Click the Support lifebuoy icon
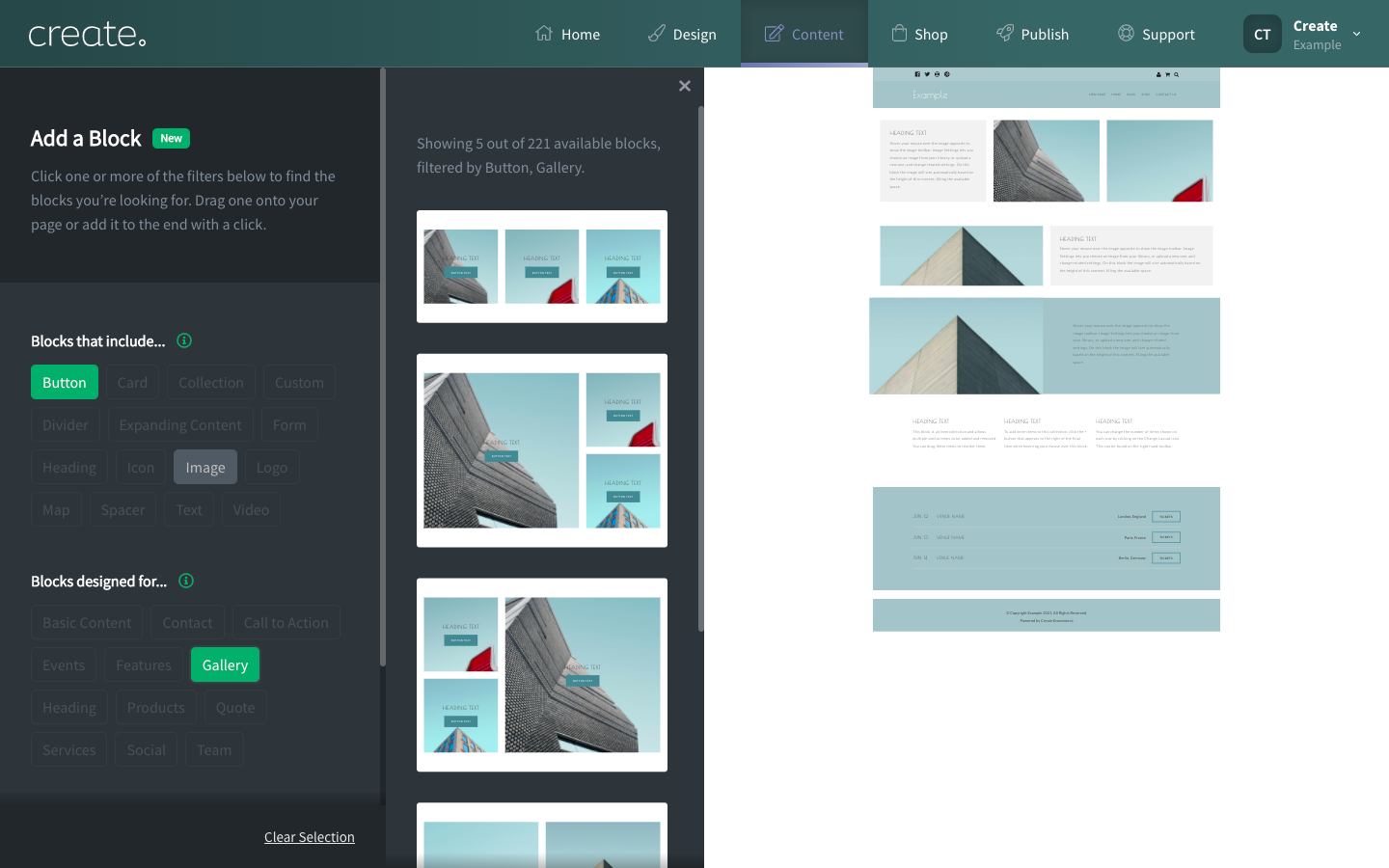1389x868 pixels. point(1126,33)
